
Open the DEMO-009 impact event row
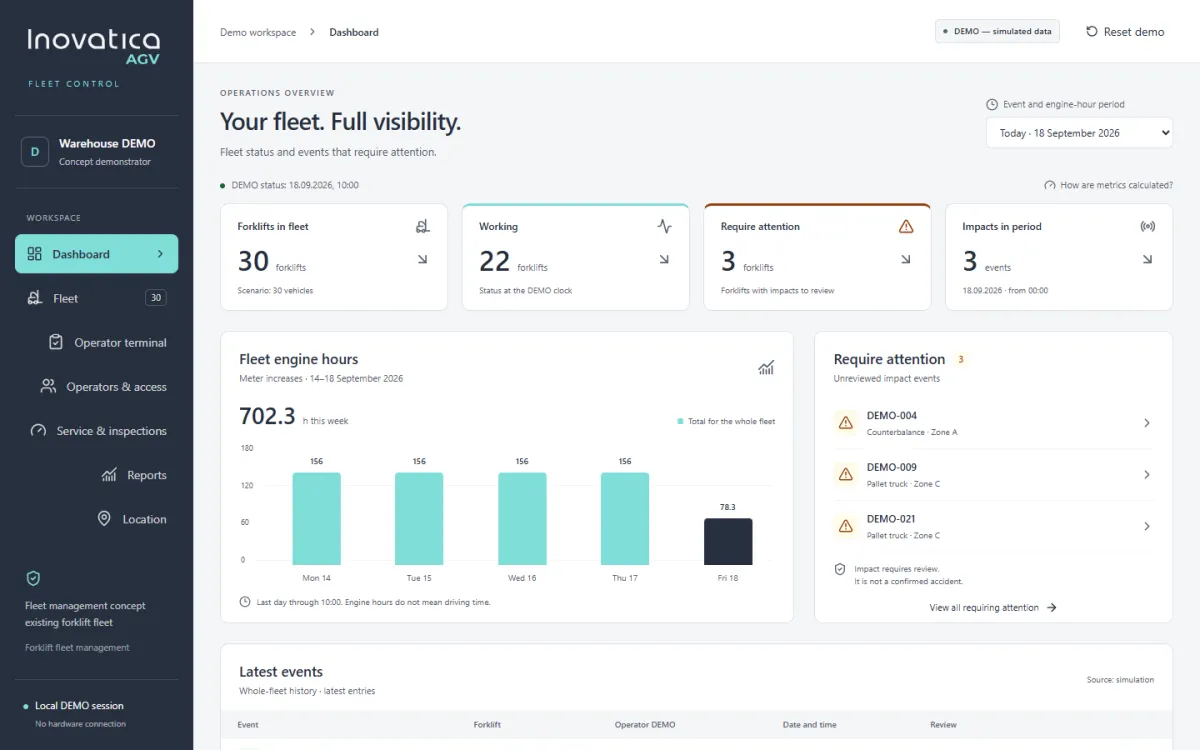click(993, 475)
